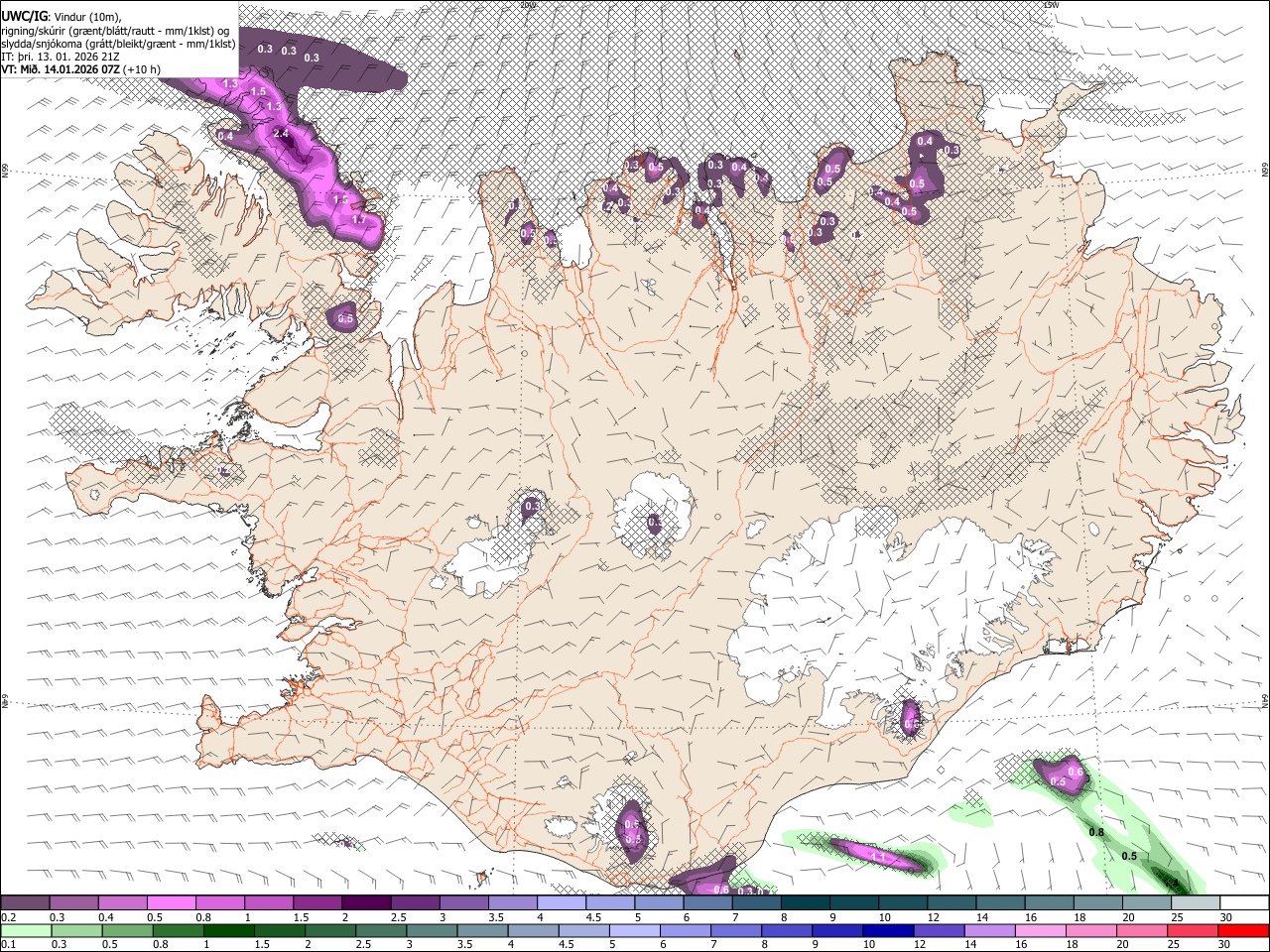Click the bright red 30 swatch in lower scale
This screenshot has height=952, width=1270.
[x=1242, y=930]
